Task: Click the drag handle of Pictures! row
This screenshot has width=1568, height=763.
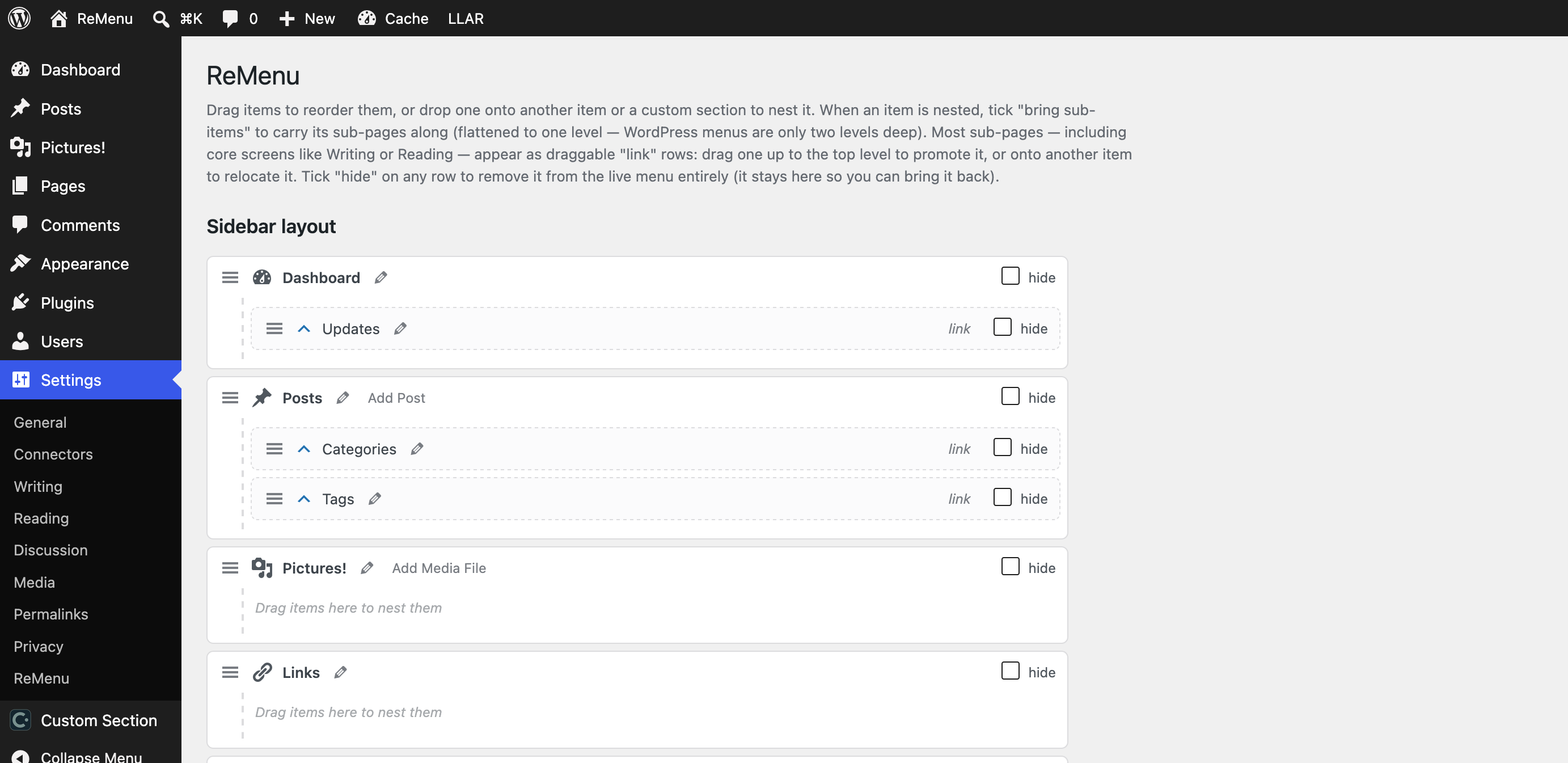Action: pos(230,568)
